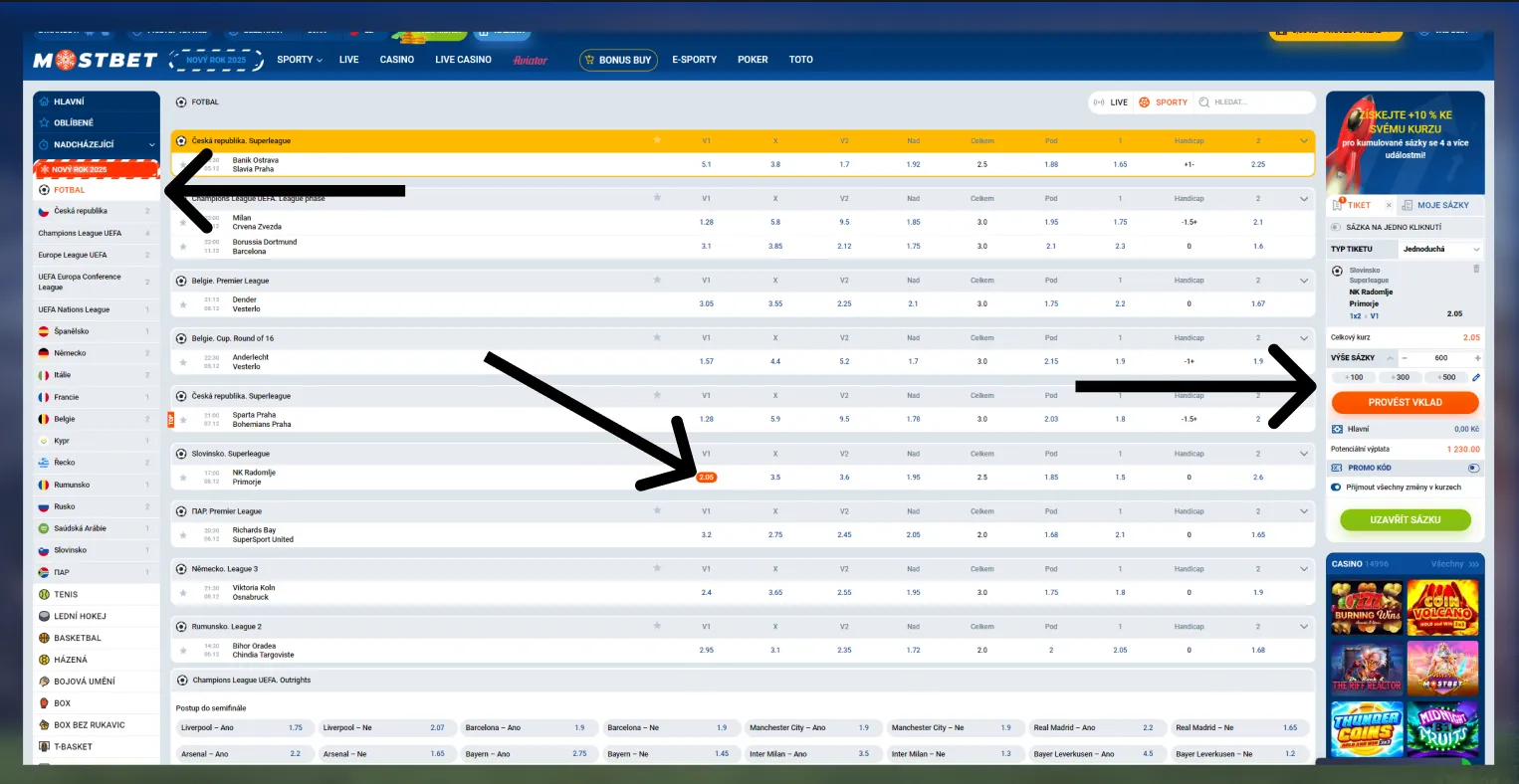Viewport: 1519px width, 784px height.
Task: Collapse the top Česká republika Superleague block
Action: (x=1304, y=140)
